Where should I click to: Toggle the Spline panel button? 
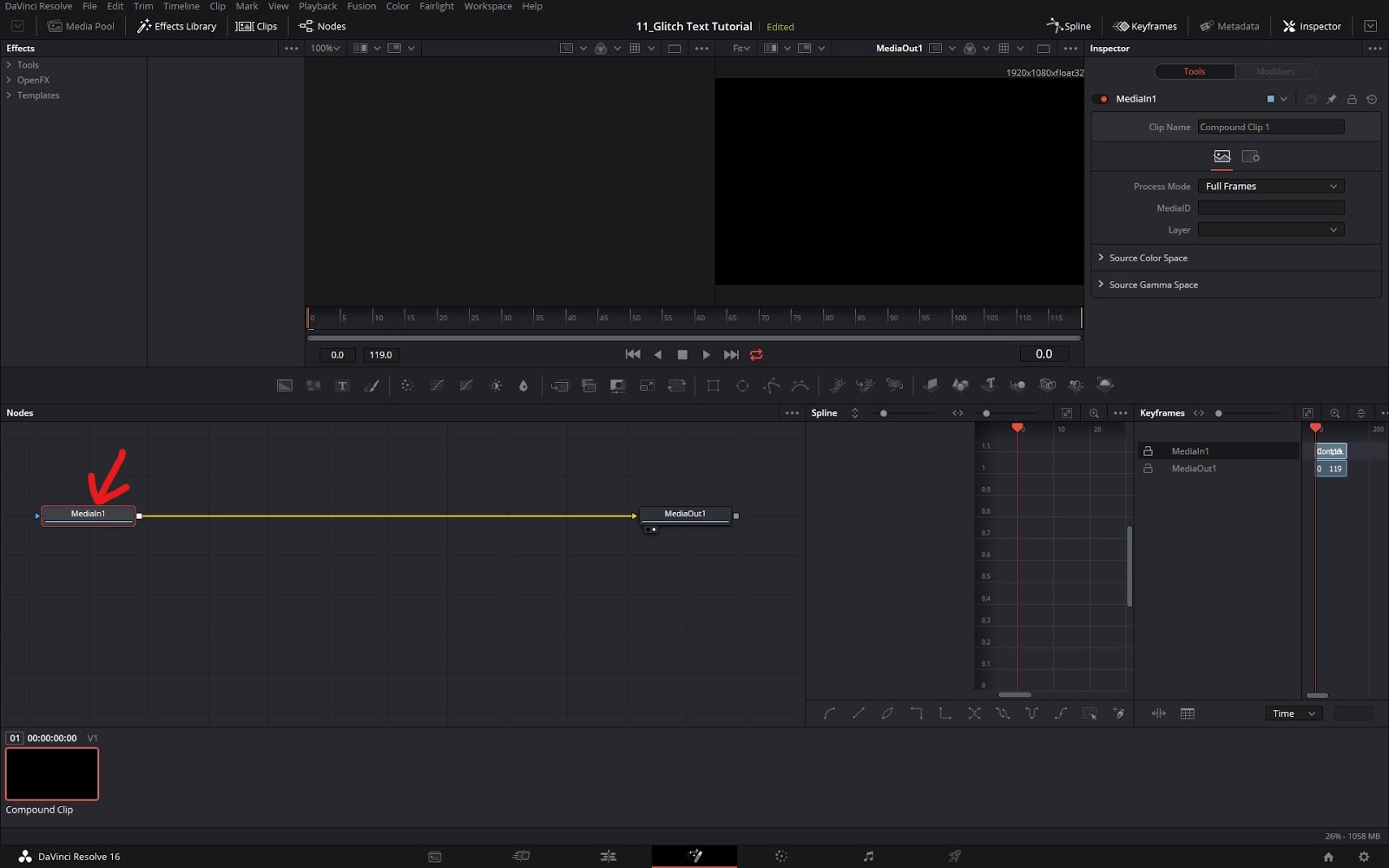coord(1069,26)
